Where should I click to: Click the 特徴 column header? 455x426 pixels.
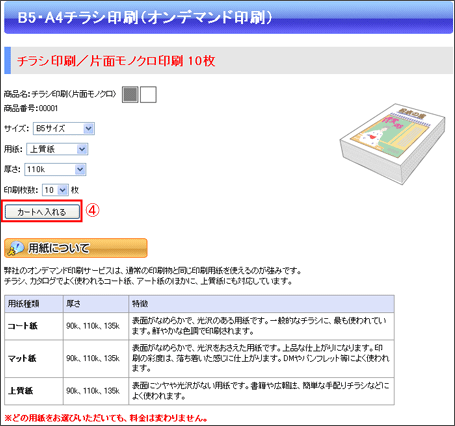[262, 304]
